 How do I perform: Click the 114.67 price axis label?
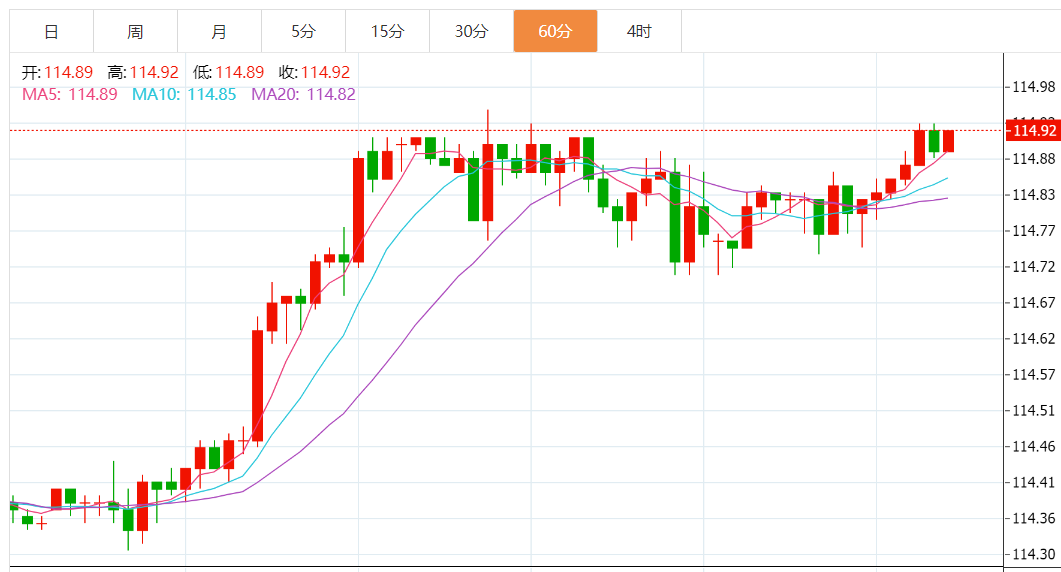click(1033, 303)
